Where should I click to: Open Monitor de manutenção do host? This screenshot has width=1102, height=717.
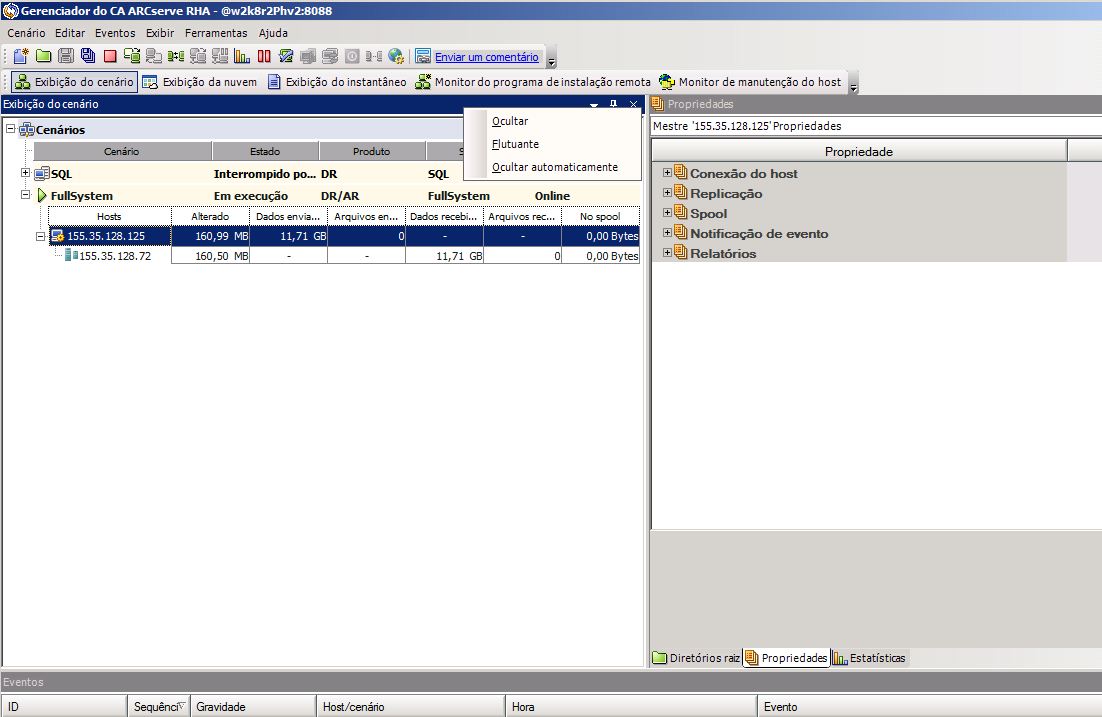[750, 82]
